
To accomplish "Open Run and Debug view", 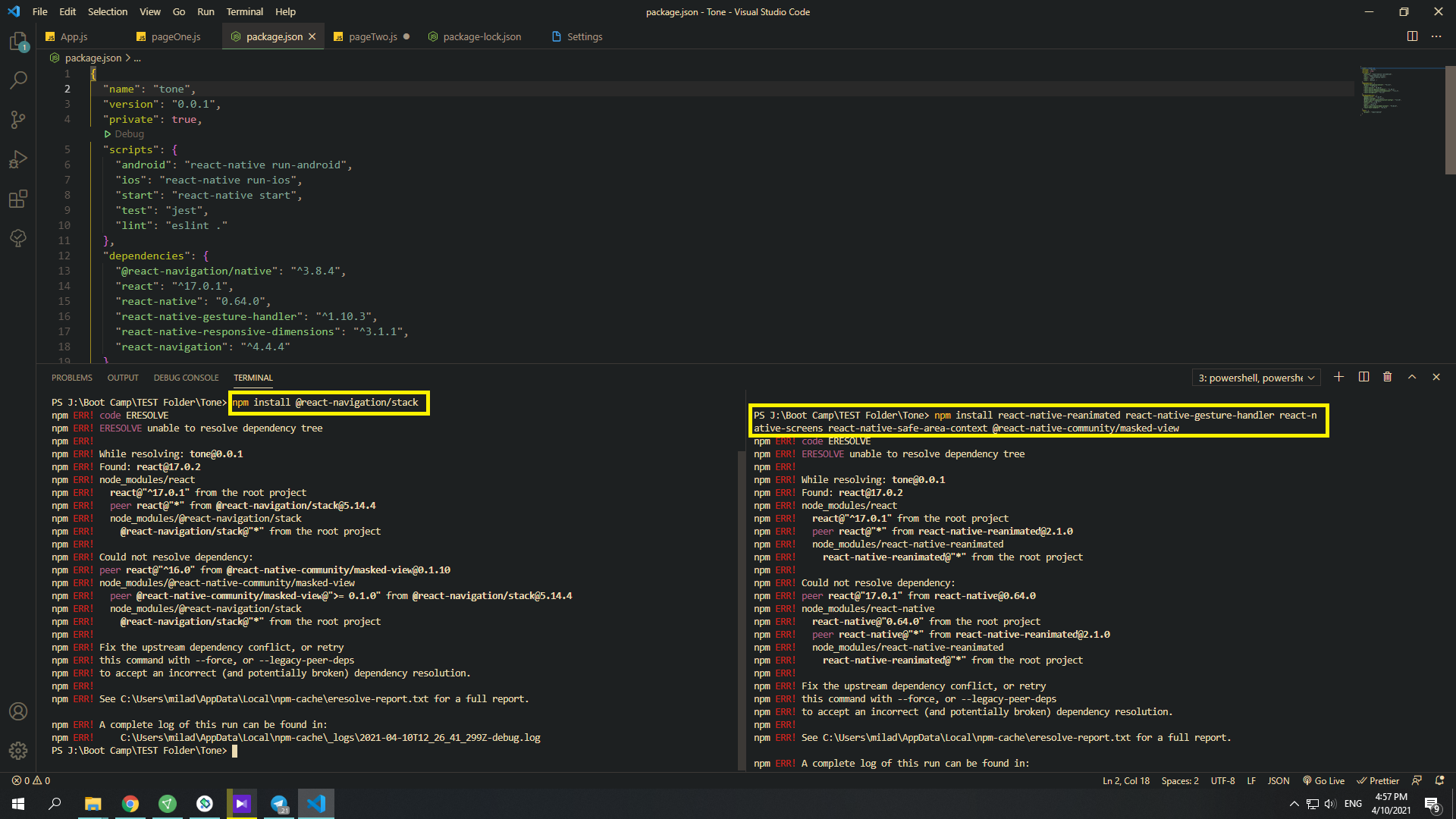I will (x=18, y=159).
